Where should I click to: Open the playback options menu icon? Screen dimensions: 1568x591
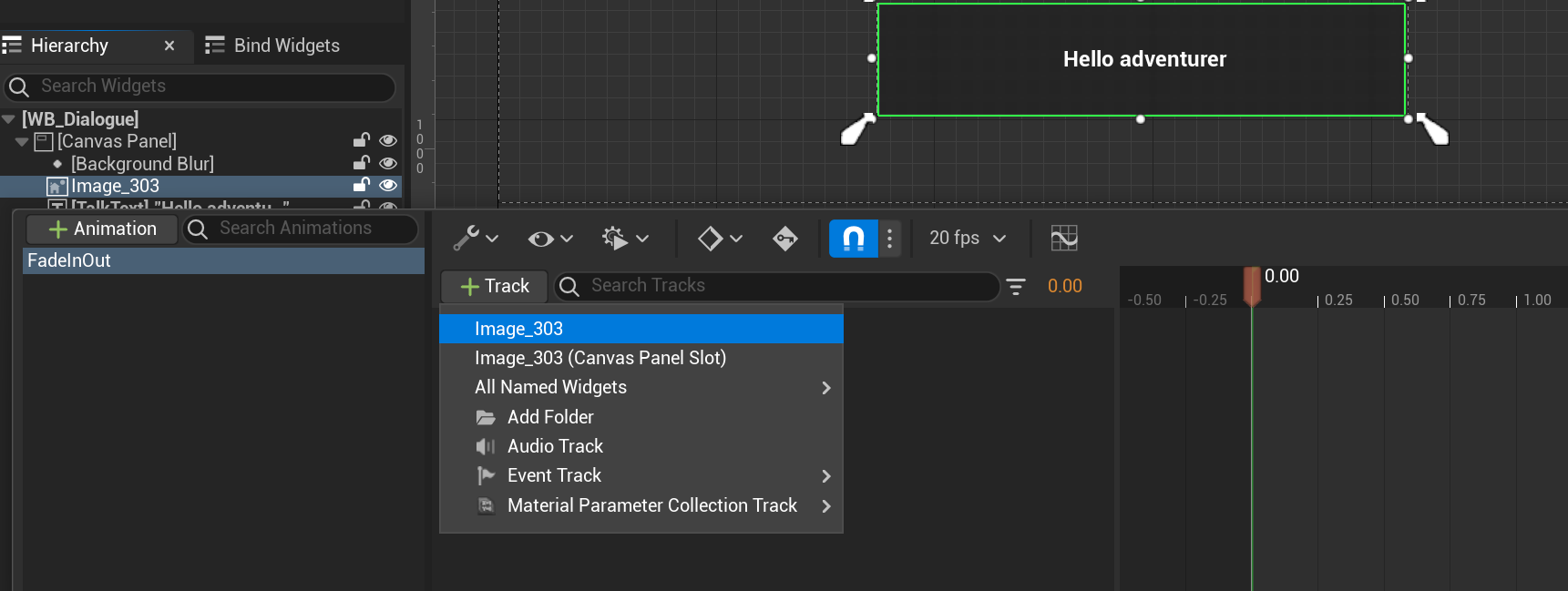(x=624, y=239)
